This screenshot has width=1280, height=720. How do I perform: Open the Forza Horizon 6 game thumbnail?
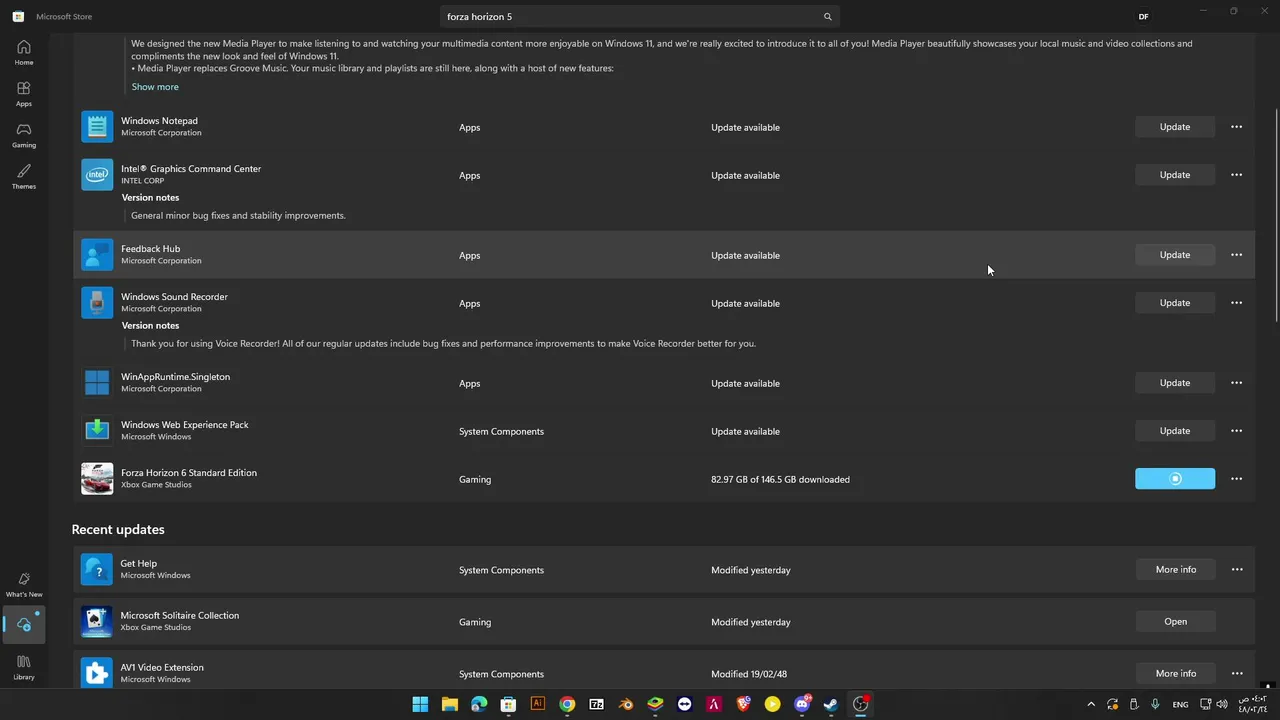97,479
